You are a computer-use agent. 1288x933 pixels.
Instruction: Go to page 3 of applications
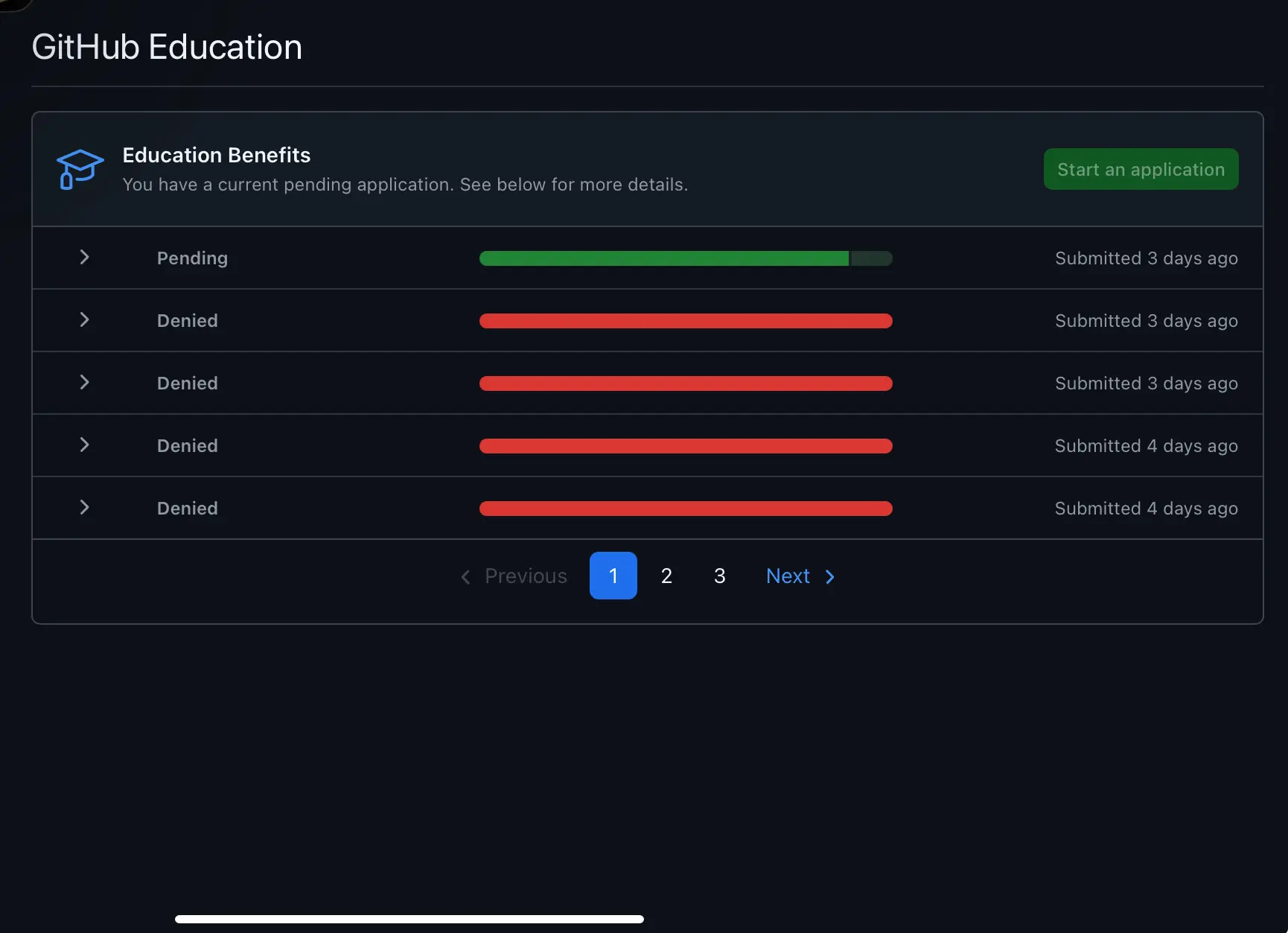[719, 576]
